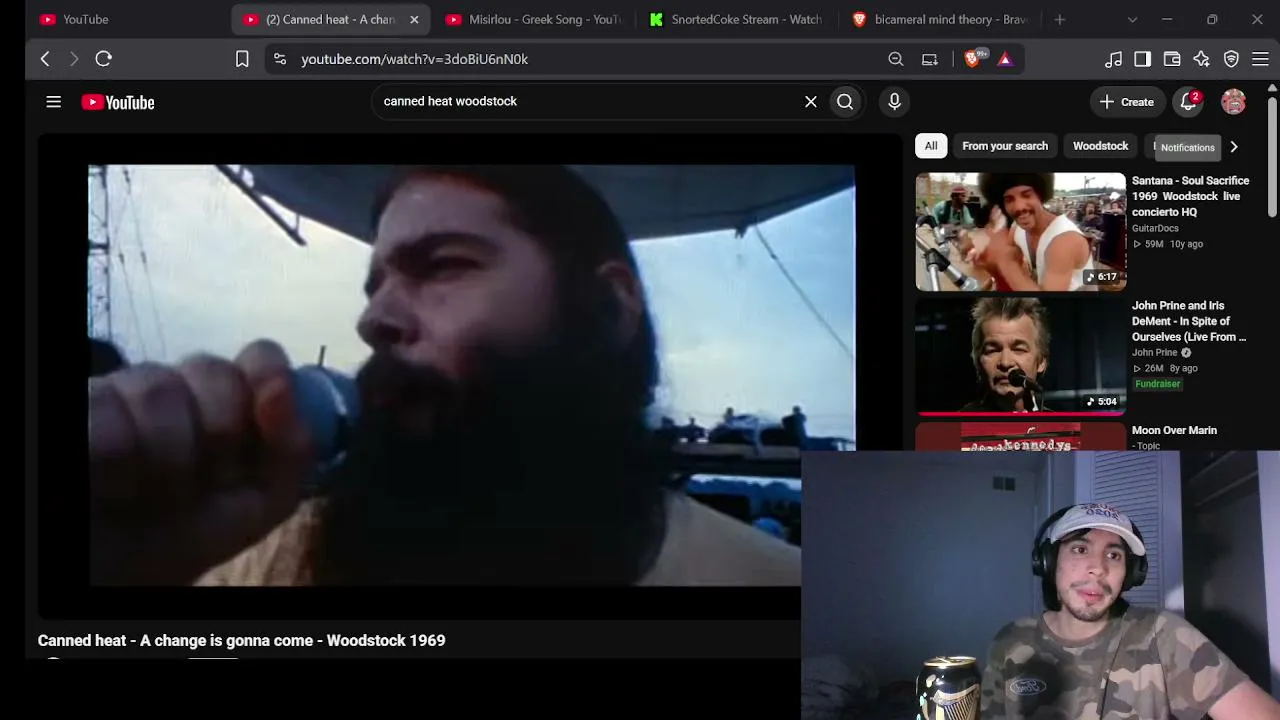Viewport: 1280px width, 720px height.
Task: Select the All filter chip
Action: [x=931, y=146]
